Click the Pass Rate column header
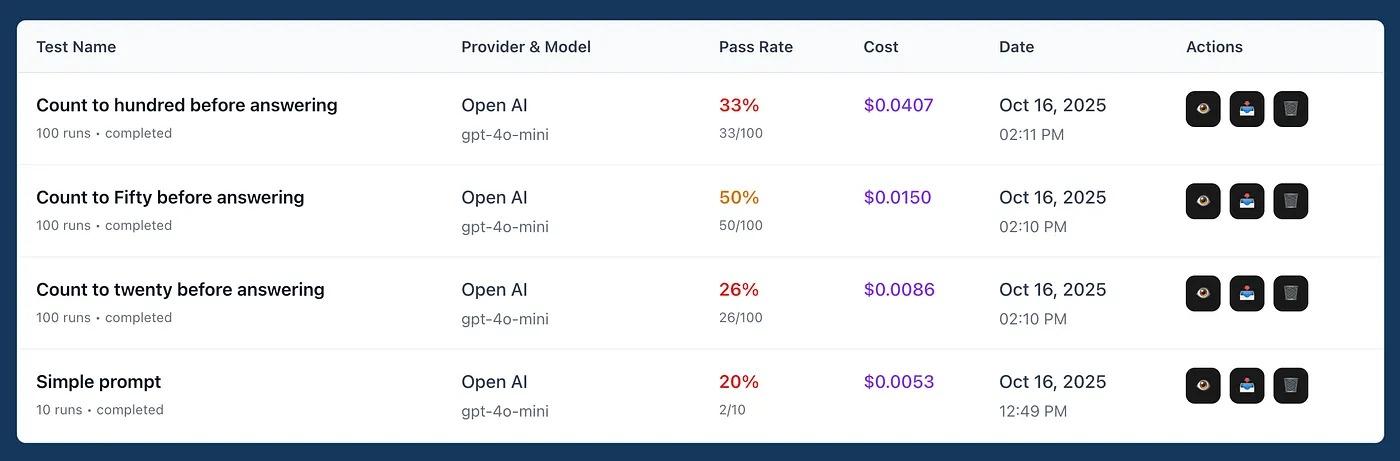This screenshot has width=1400, height=461. click(x=755, y=47)
